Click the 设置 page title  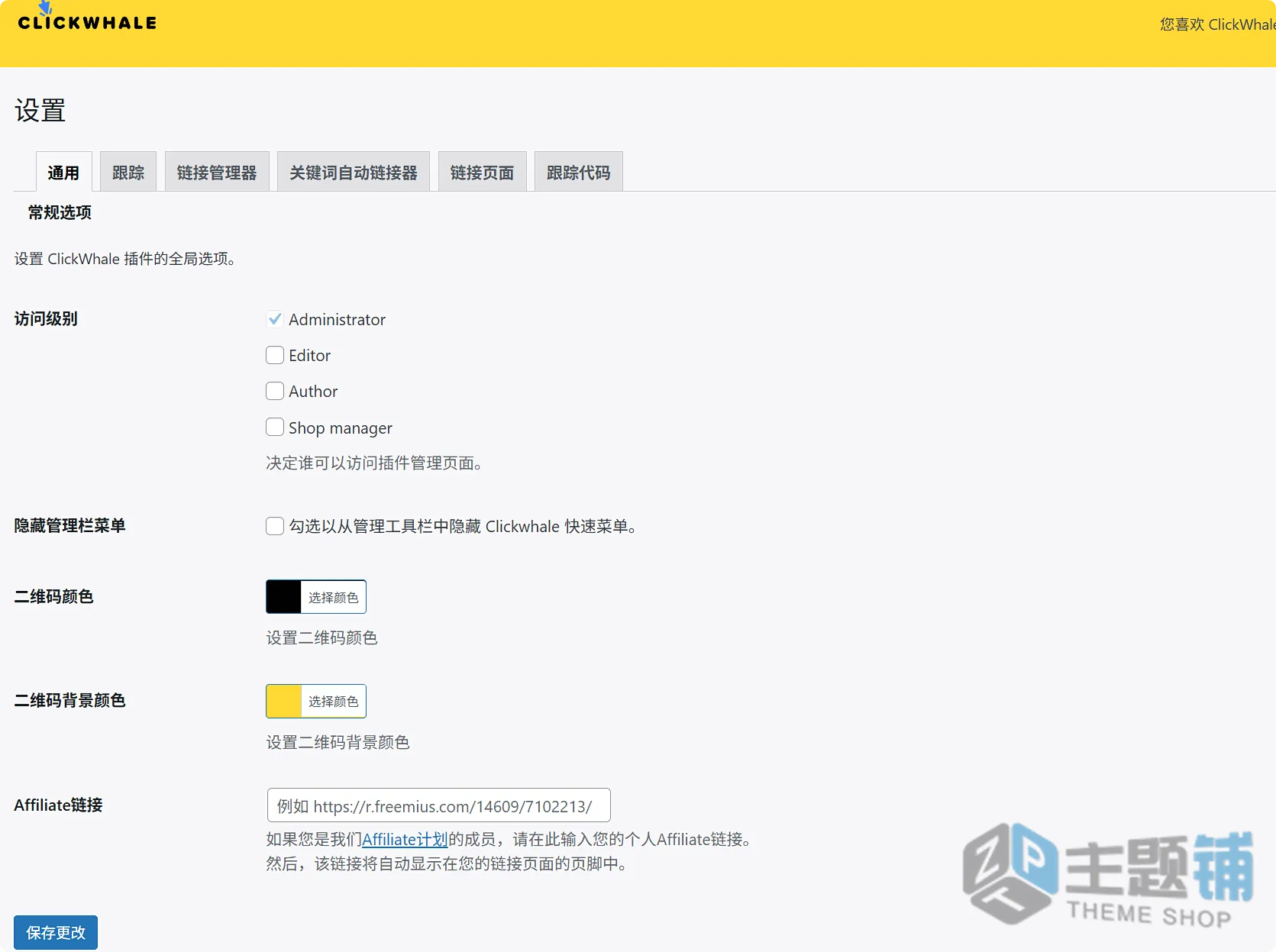[x=40, y=111]
